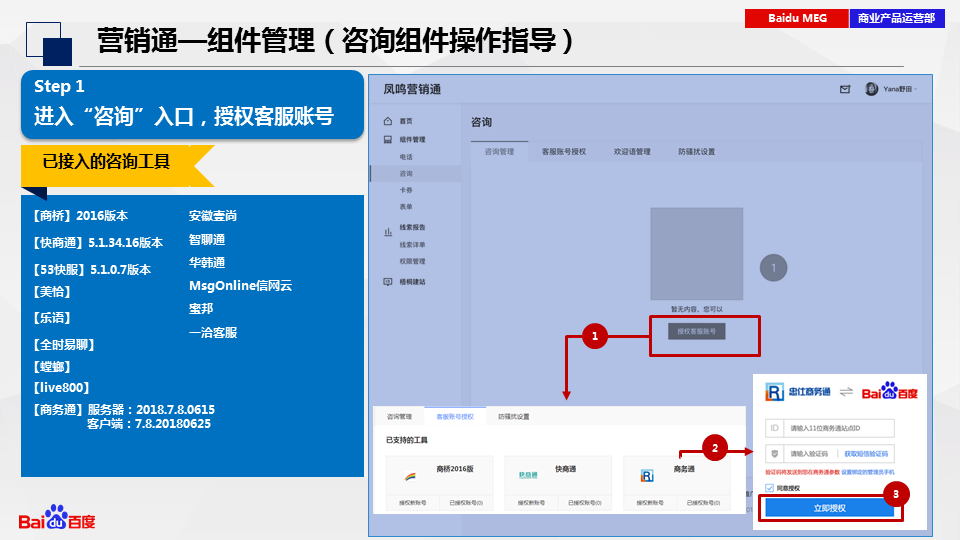Click 已授权账号 under 快商通
960x540 pixels.
click(x=585, y=503)
